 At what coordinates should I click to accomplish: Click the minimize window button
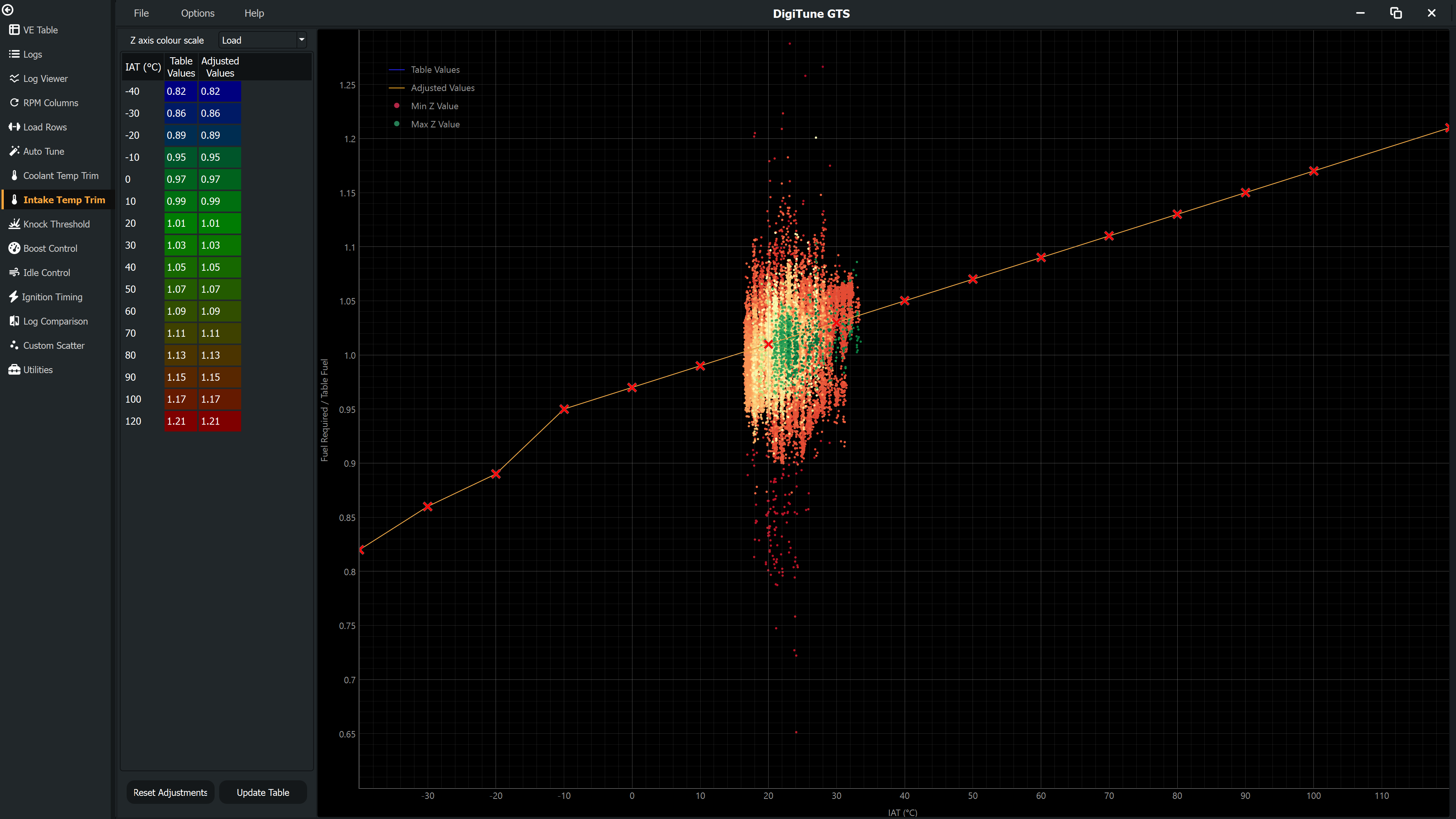pyautogui.click(x=1360, y=13)
